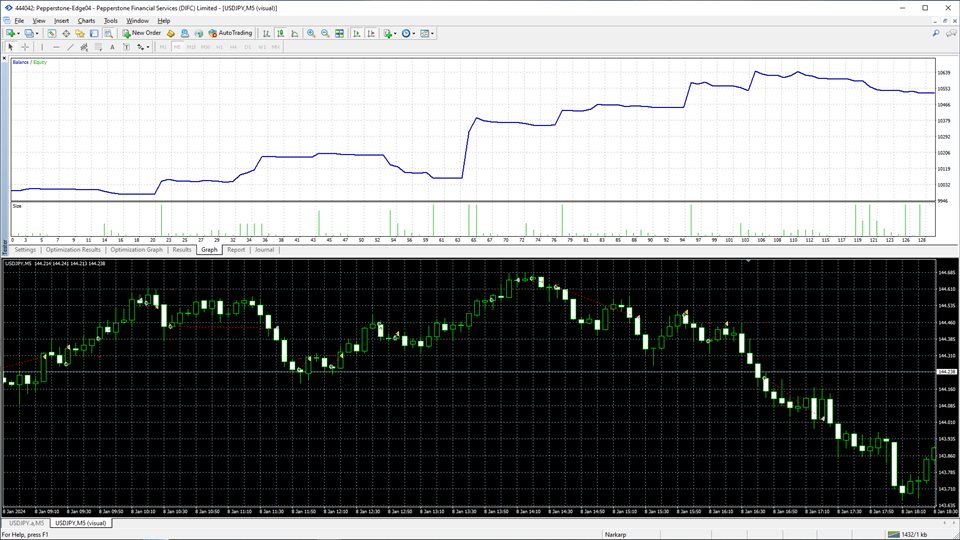Select the H1 timeframe button
The height and width of the screenshot is (540, 960).
(219, 47)
